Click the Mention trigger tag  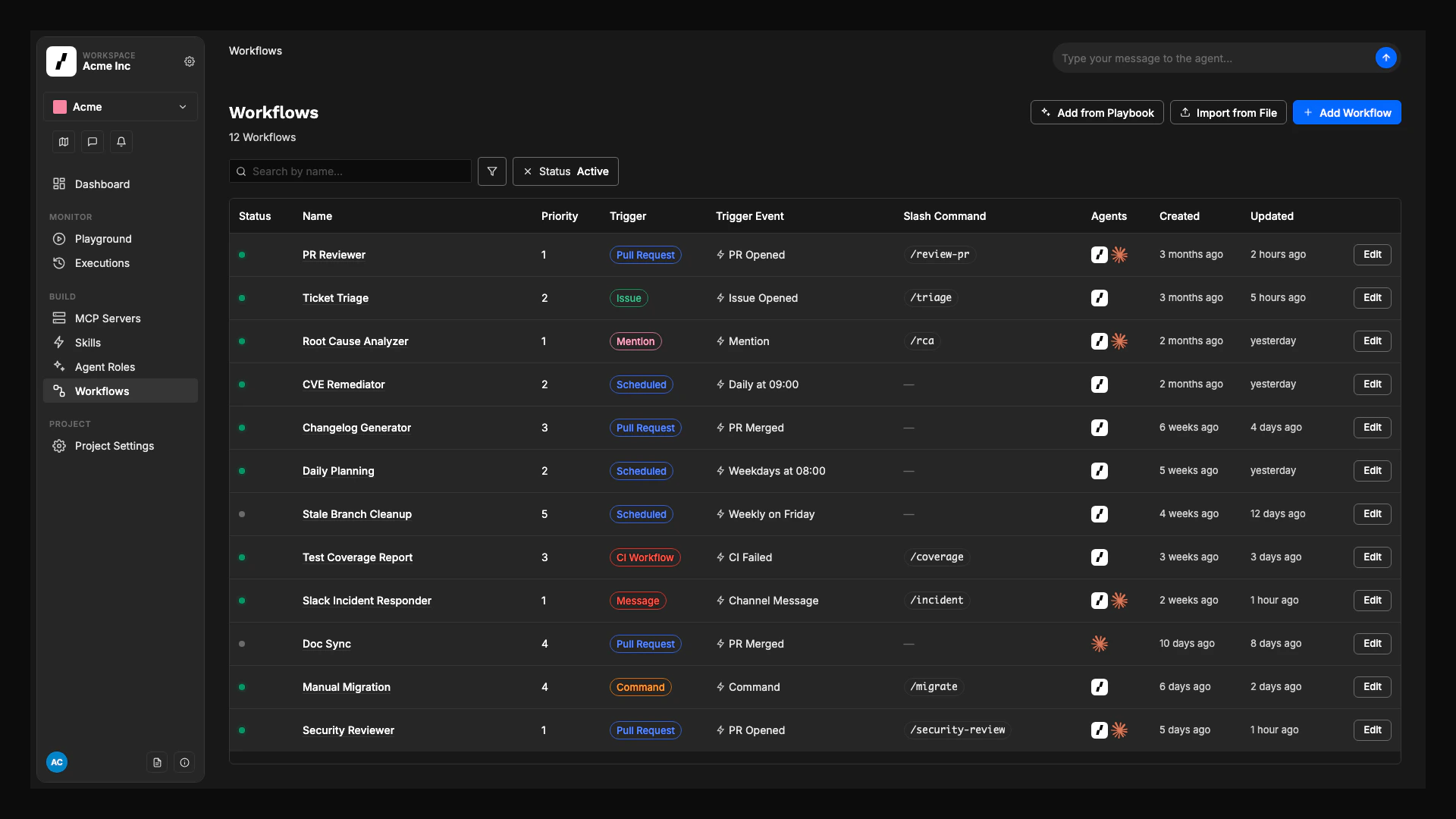click(x=635, y=341)
